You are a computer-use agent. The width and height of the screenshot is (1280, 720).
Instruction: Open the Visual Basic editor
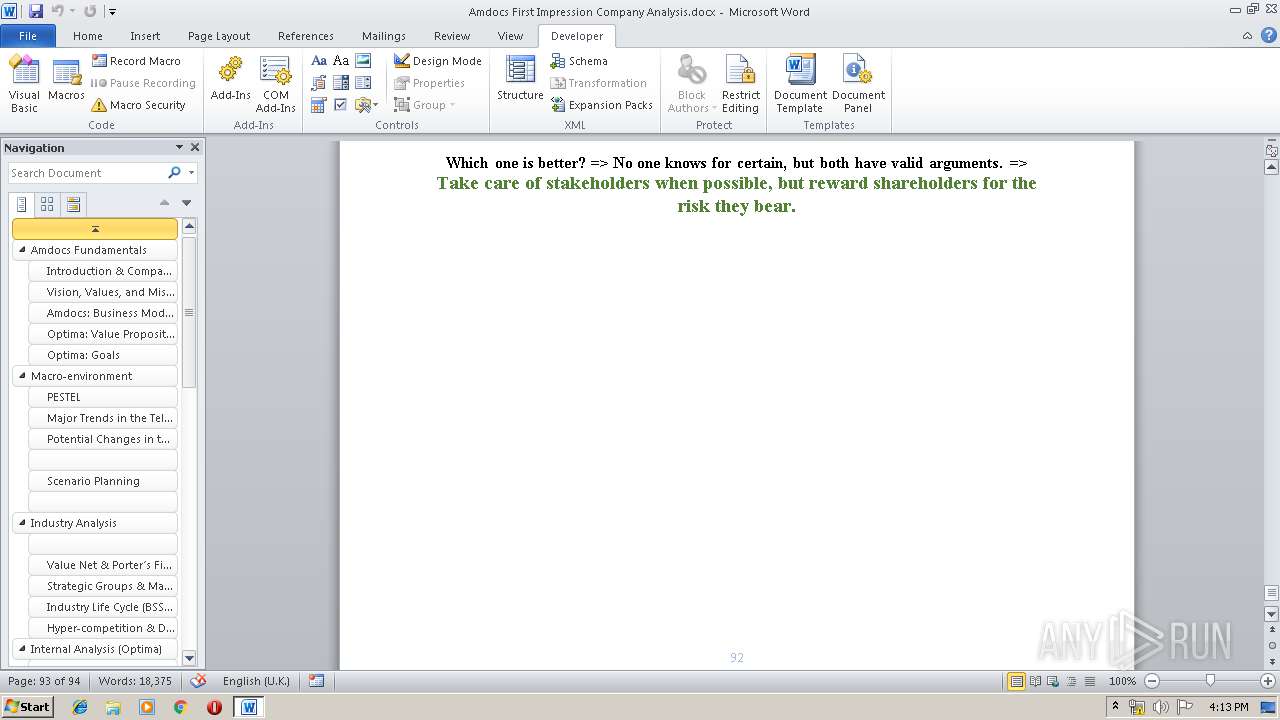coord(24,84)
